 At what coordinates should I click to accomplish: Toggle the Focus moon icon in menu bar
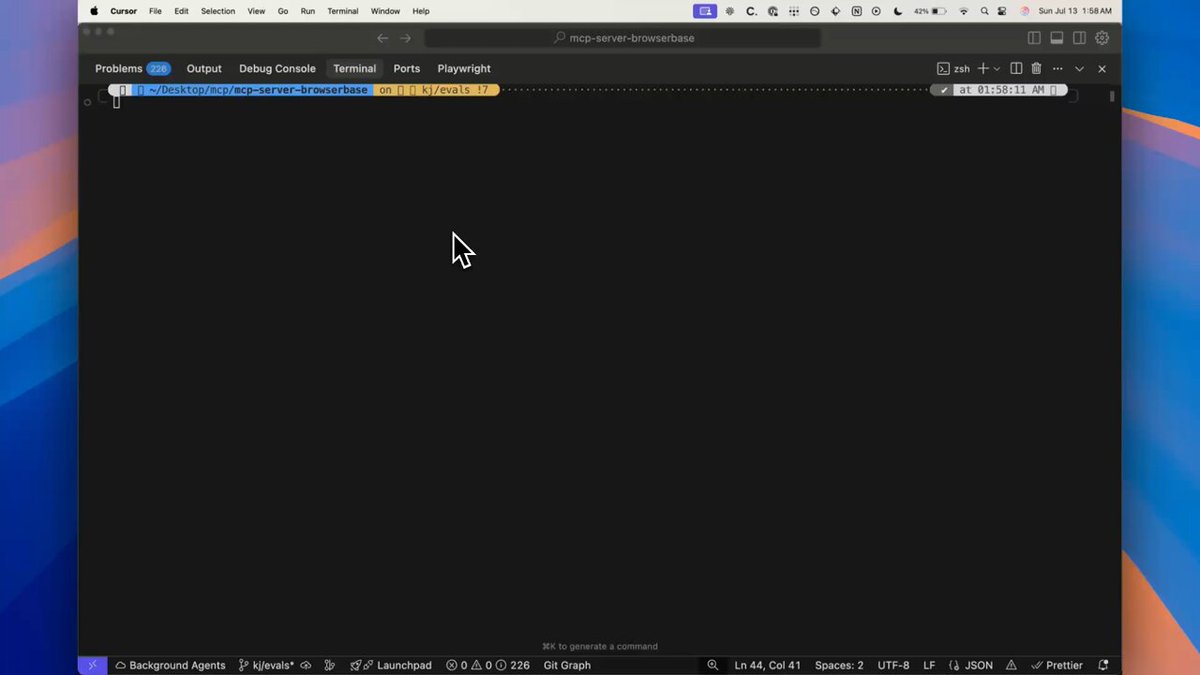[897, 11]
